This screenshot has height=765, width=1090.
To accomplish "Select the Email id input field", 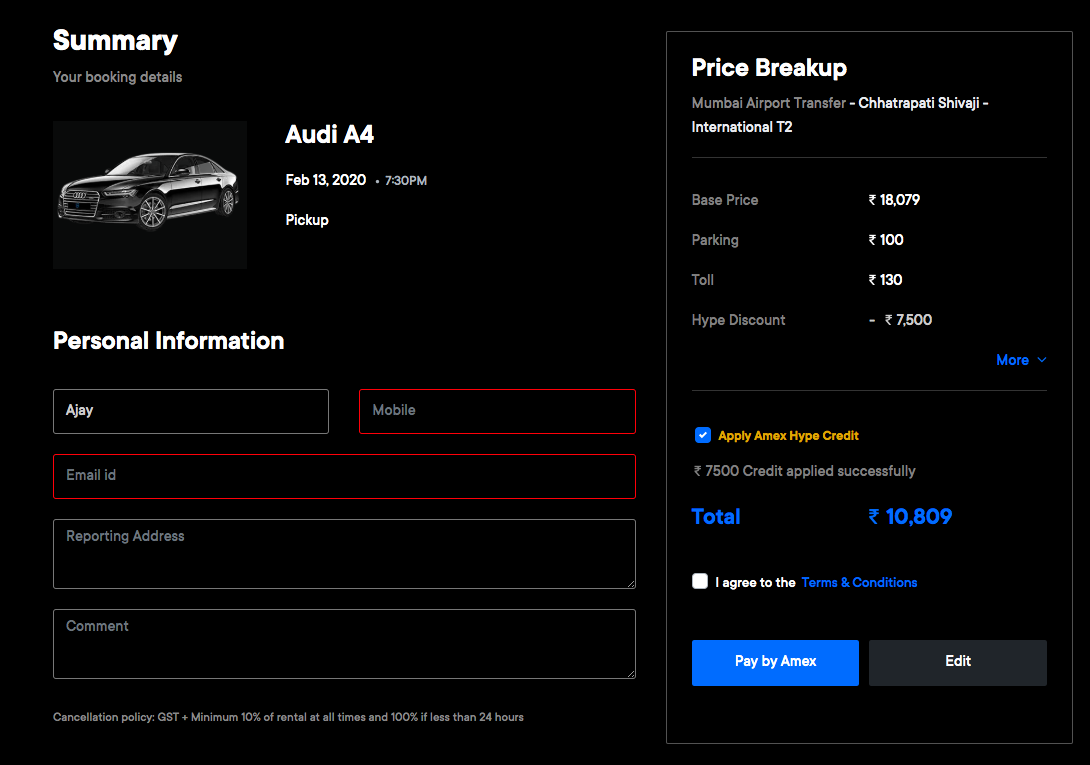I will [344, 476].
